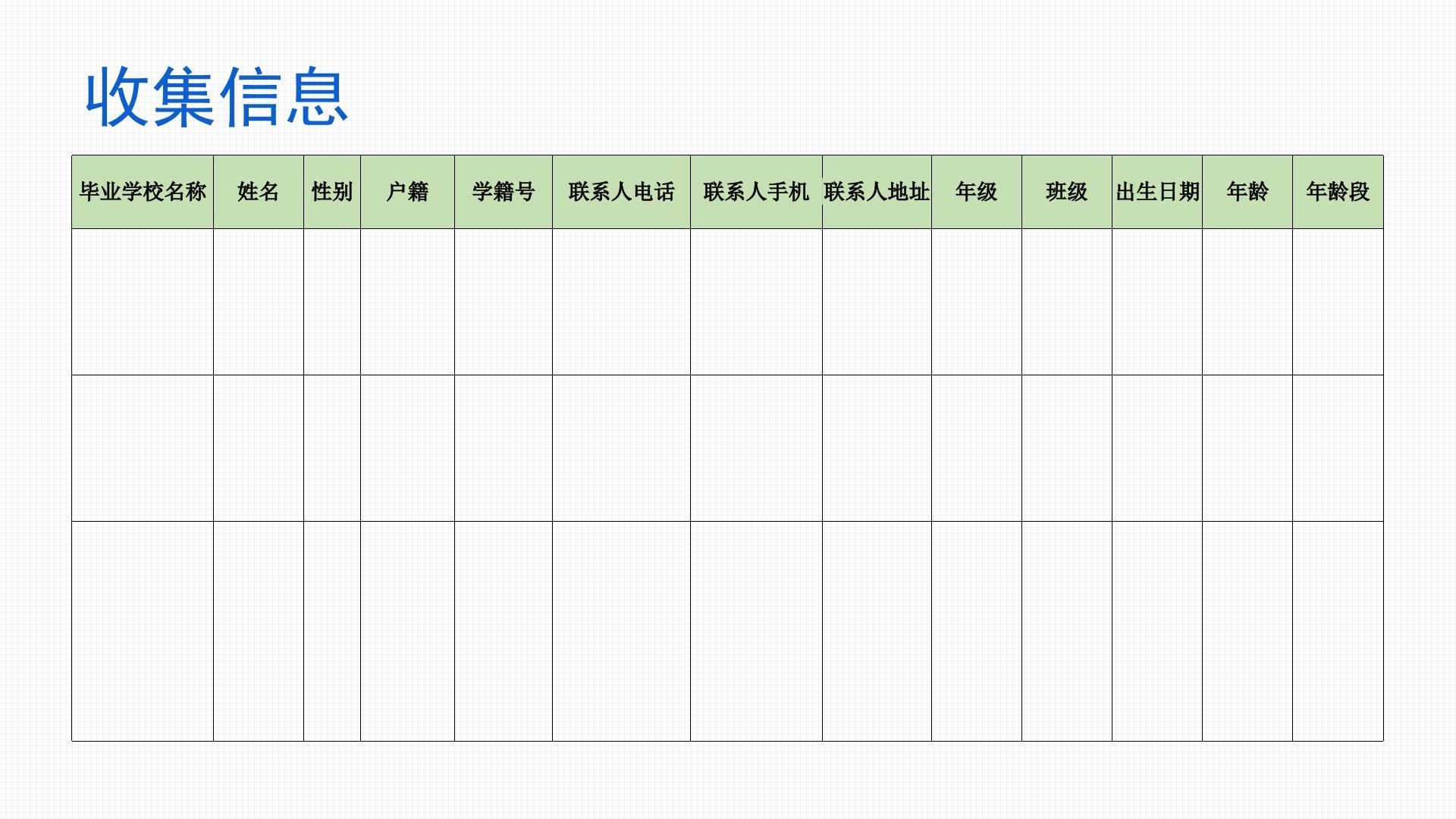Select the 联系人手机 header cell
1456x819 pixels.
[x=756, y=192]
